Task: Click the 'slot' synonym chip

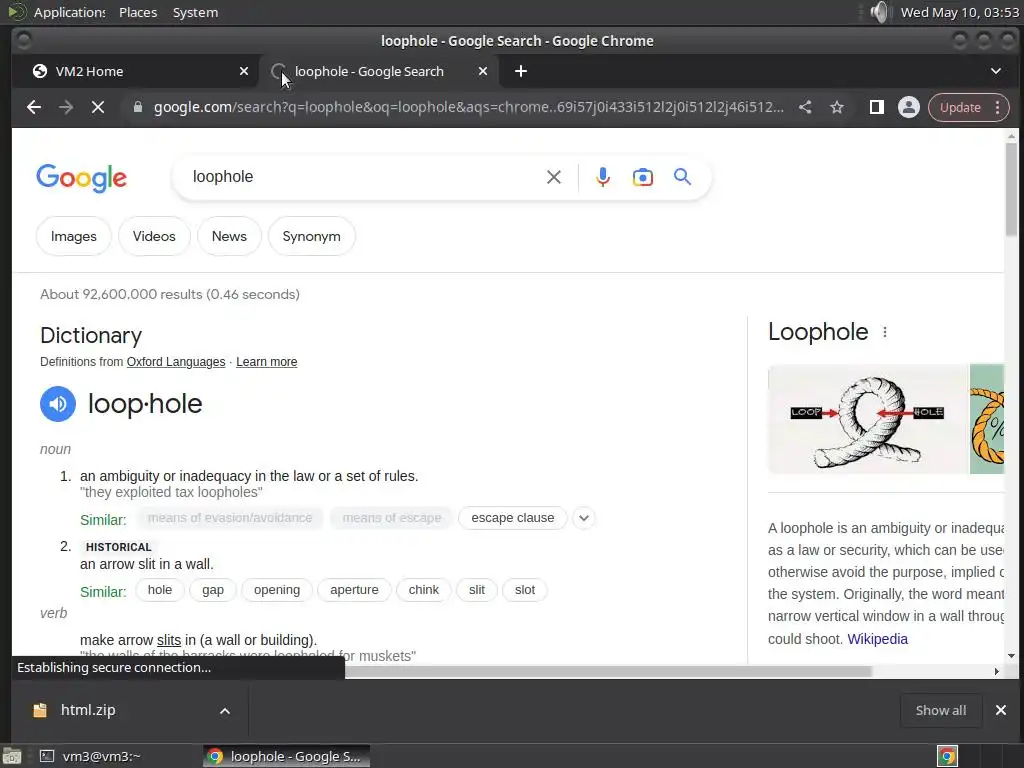Action: pos(525,590)
